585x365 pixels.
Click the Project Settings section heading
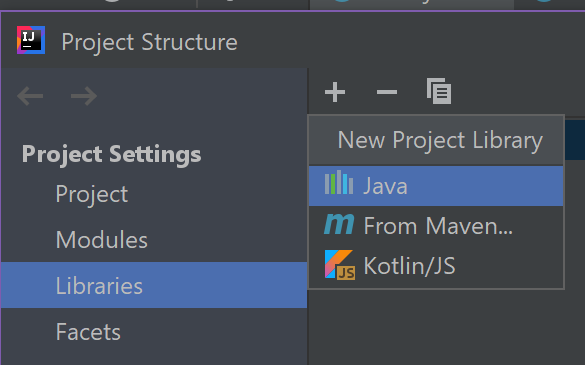pyautogui.click(x=111, y=155)
